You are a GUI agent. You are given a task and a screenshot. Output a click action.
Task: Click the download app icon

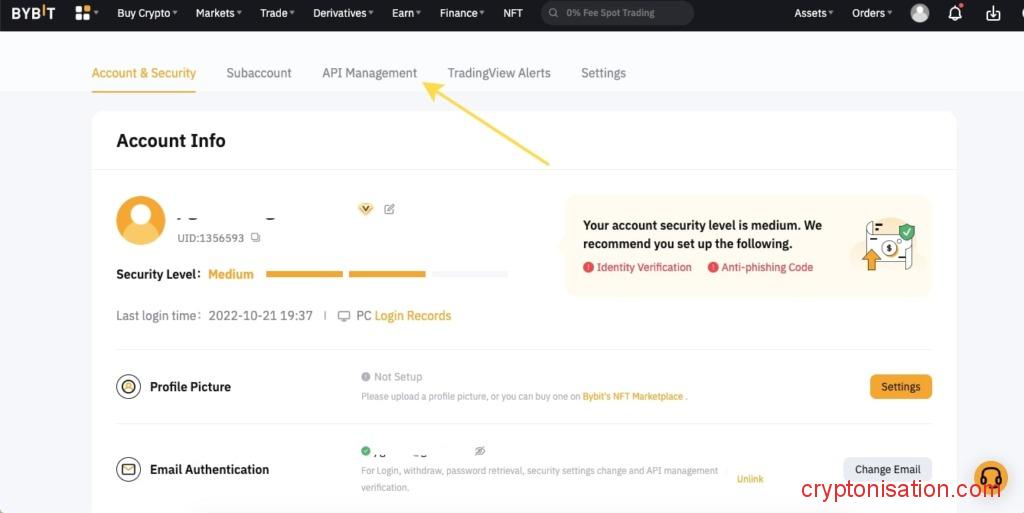(x=993, y=13)
